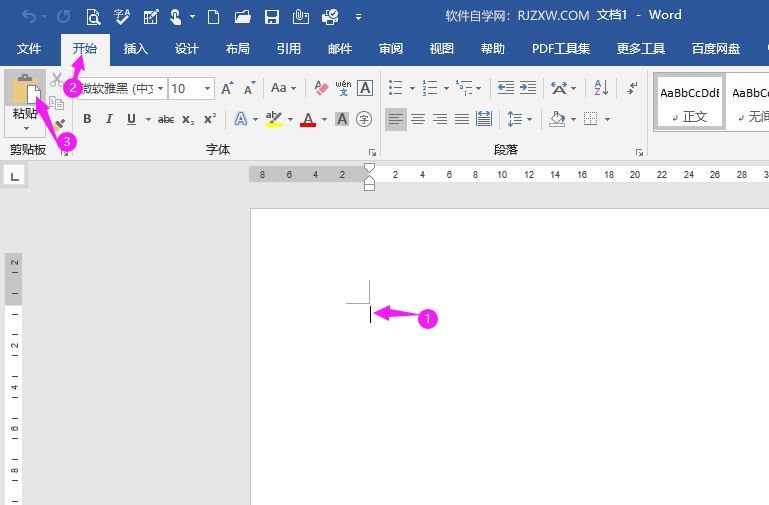Click the character border A icon
The image size is (769, 505).
click(365, 88)
